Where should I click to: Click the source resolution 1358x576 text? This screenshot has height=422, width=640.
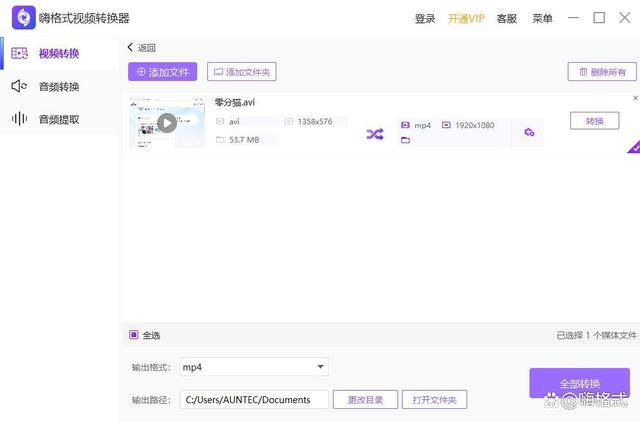point(315,122)
